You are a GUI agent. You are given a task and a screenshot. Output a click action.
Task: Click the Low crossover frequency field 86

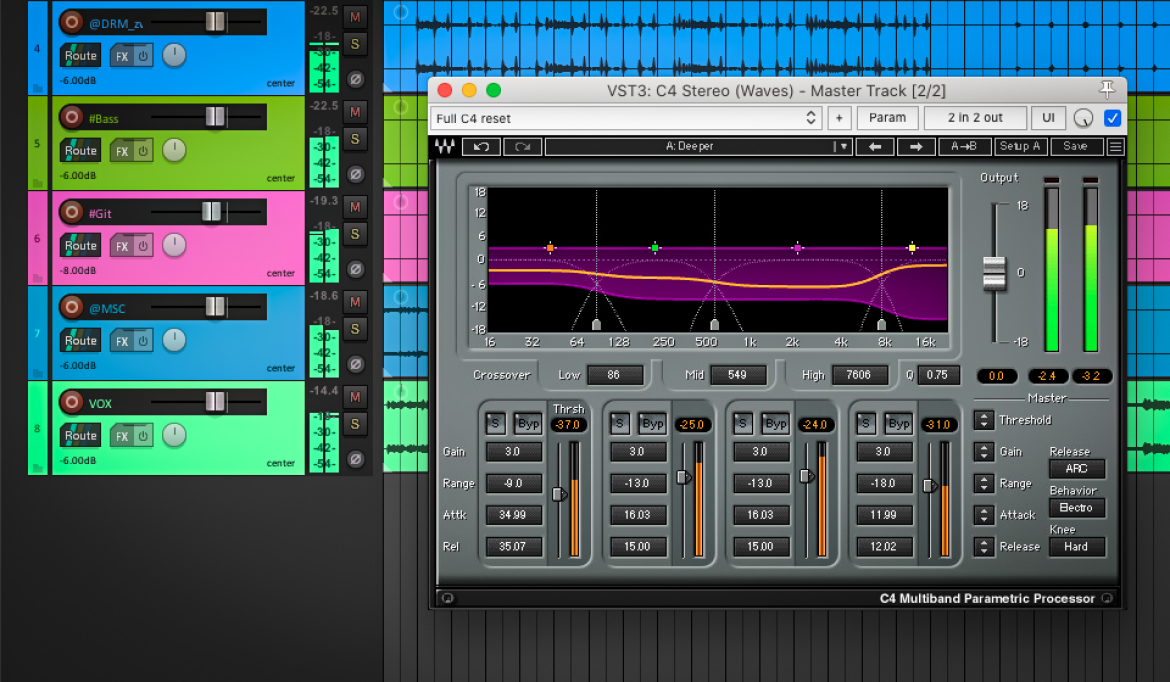[614, 375]
